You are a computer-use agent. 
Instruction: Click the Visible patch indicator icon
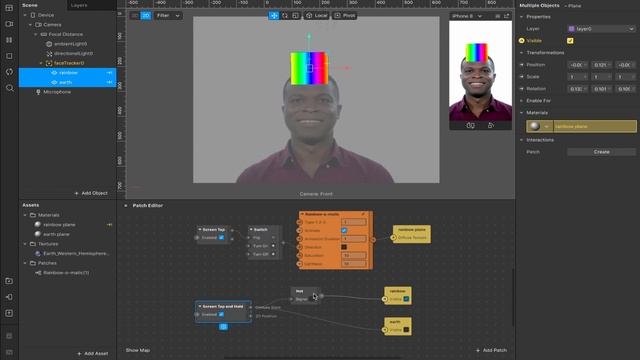pyautogui.click(x=522, y=41)
